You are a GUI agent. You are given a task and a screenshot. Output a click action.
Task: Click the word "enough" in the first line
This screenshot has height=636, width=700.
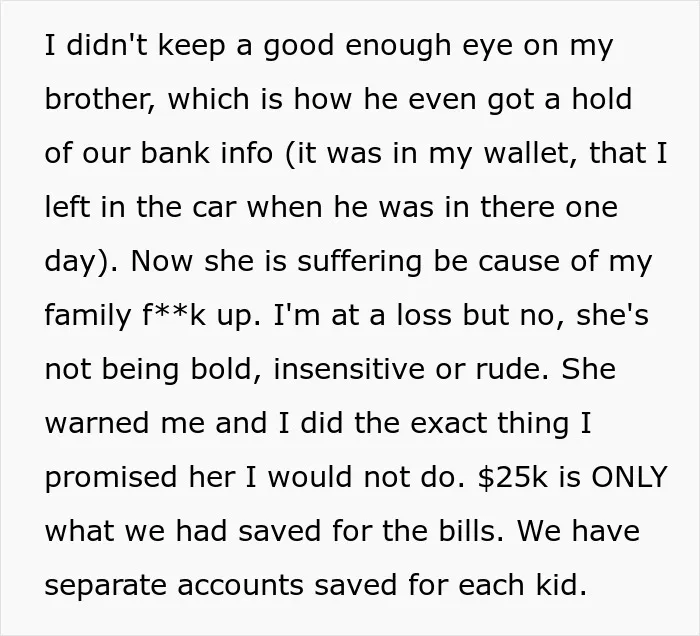(x=398, y=45)
